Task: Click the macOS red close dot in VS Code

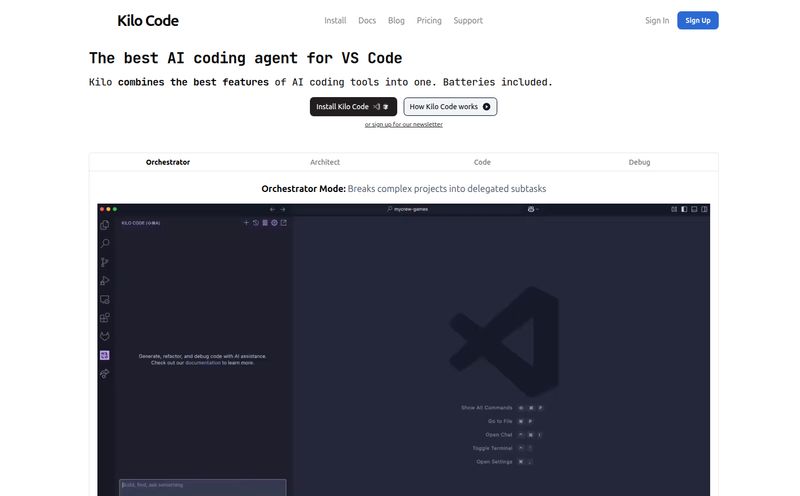Action: (x=102, y=209)
